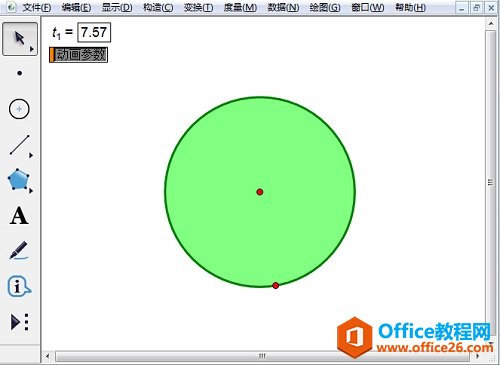This screenshot has height=365, width=500.
Task: Click the application icon in menu bar
Action: point(11,7)
